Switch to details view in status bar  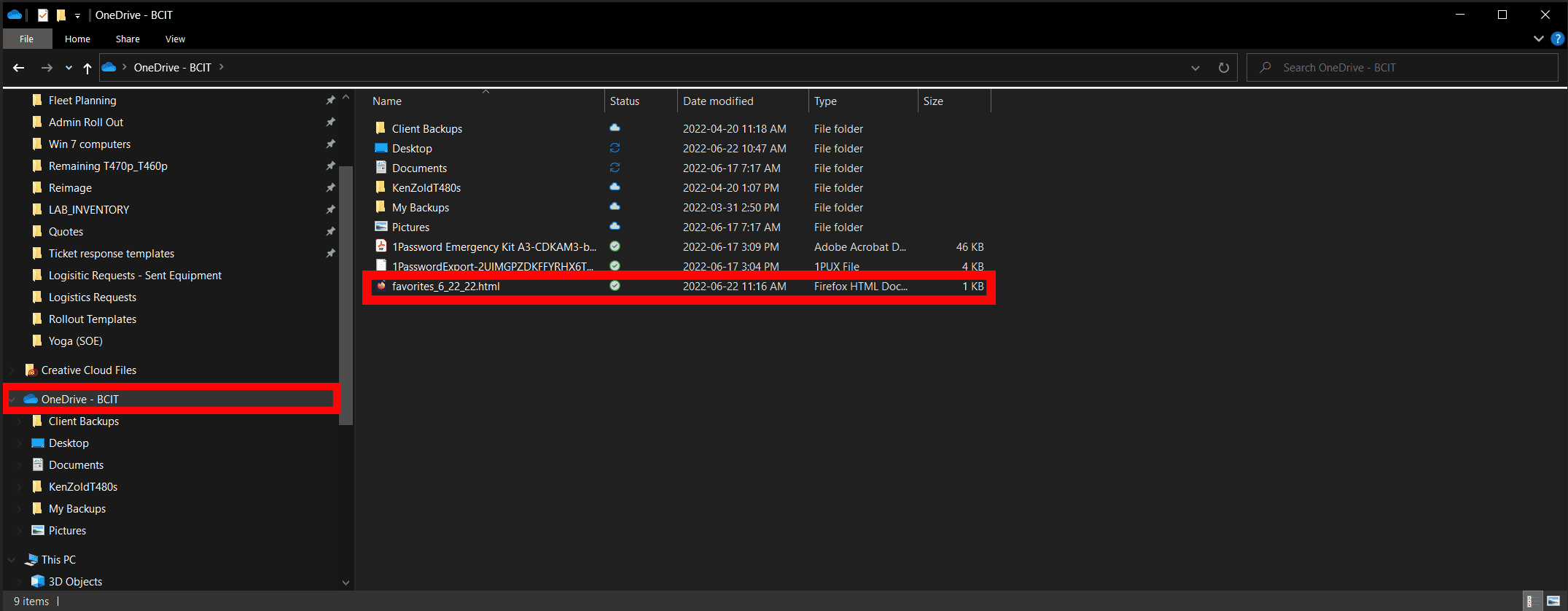pyautogui.click(x=1533, y=601)
